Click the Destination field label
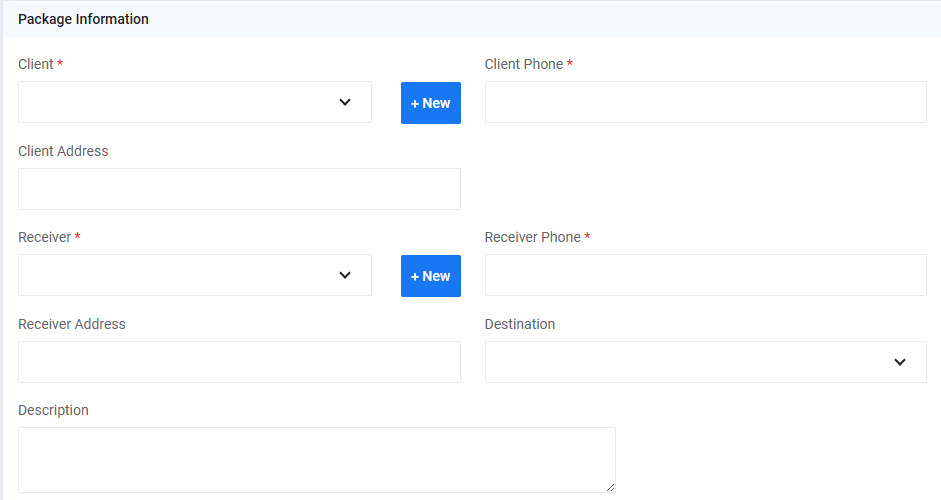941x500 pixels. [x=519, y=324]
